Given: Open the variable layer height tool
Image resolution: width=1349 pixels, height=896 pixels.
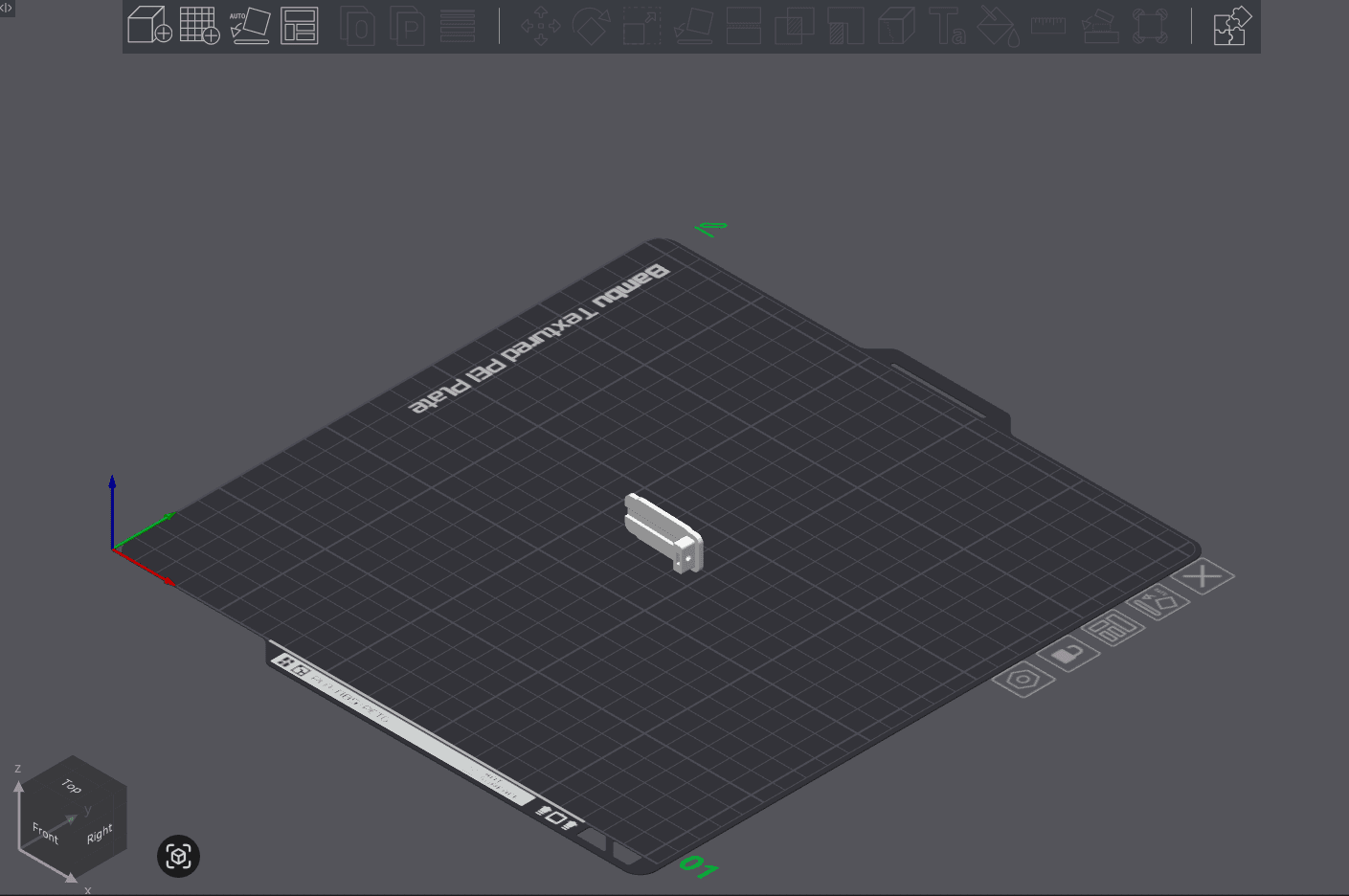Looking at the screenshot, I should [458, 26].
